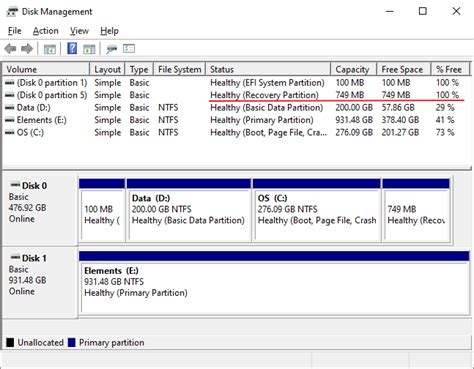Image resolution: width=474 pixels, height=369 pixels.
Task: Click the volume icon beside OS (C:)
Action: (10, 133)
